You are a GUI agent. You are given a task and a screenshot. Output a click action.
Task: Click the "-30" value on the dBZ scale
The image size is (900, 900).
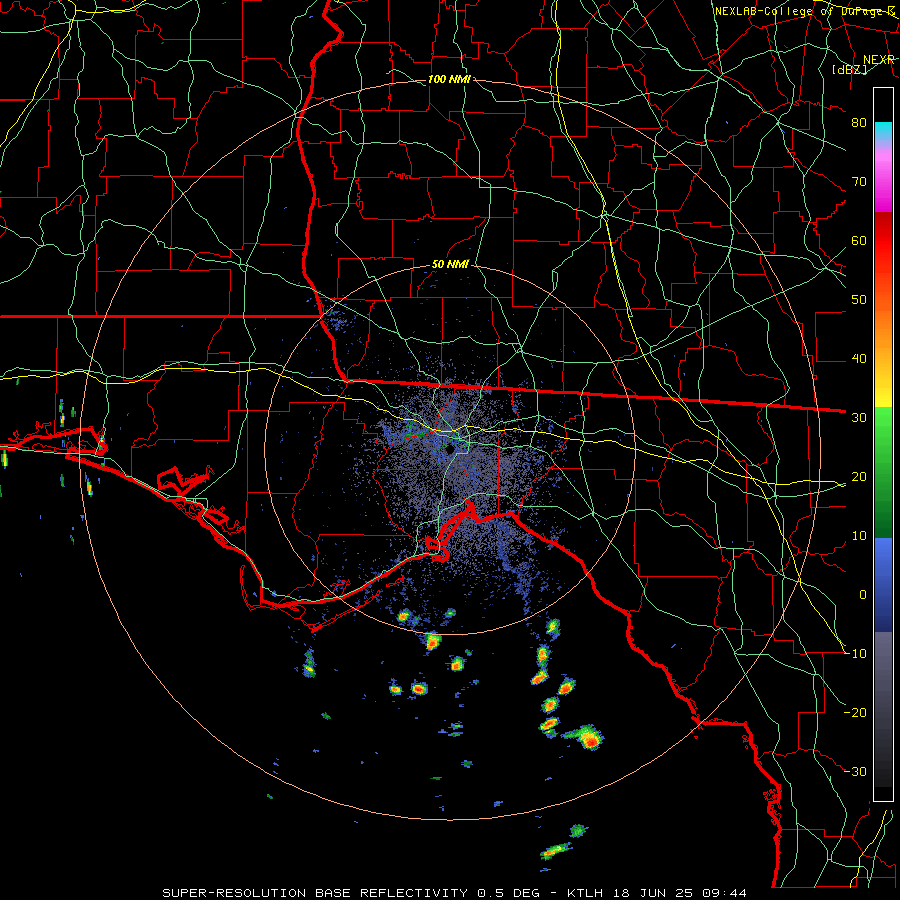pos(855,772)
